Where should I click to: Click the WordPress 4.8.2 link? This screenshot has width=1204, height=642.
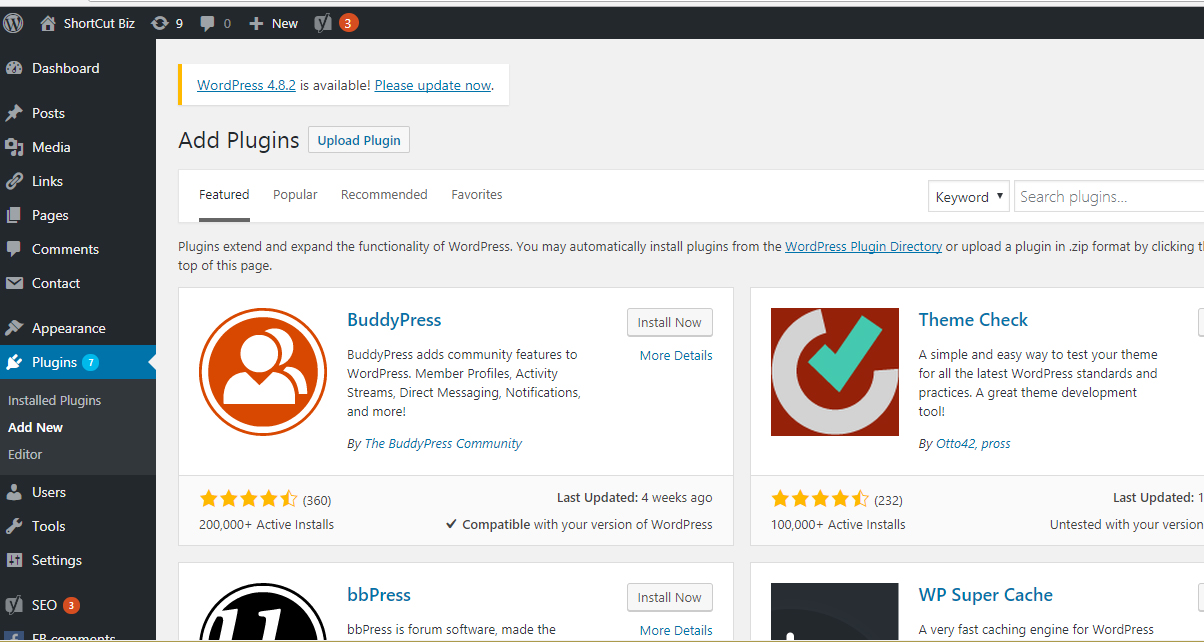[x=246, y=85]
